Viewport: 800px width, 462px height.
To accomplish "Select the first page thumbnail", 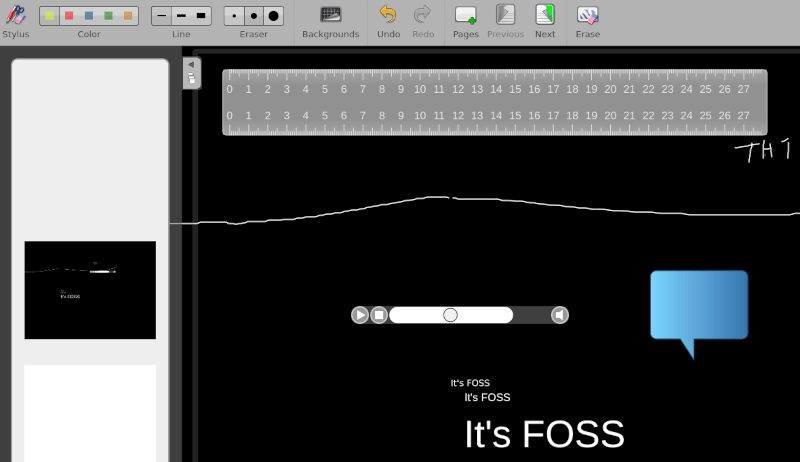I will click(90, 290).
